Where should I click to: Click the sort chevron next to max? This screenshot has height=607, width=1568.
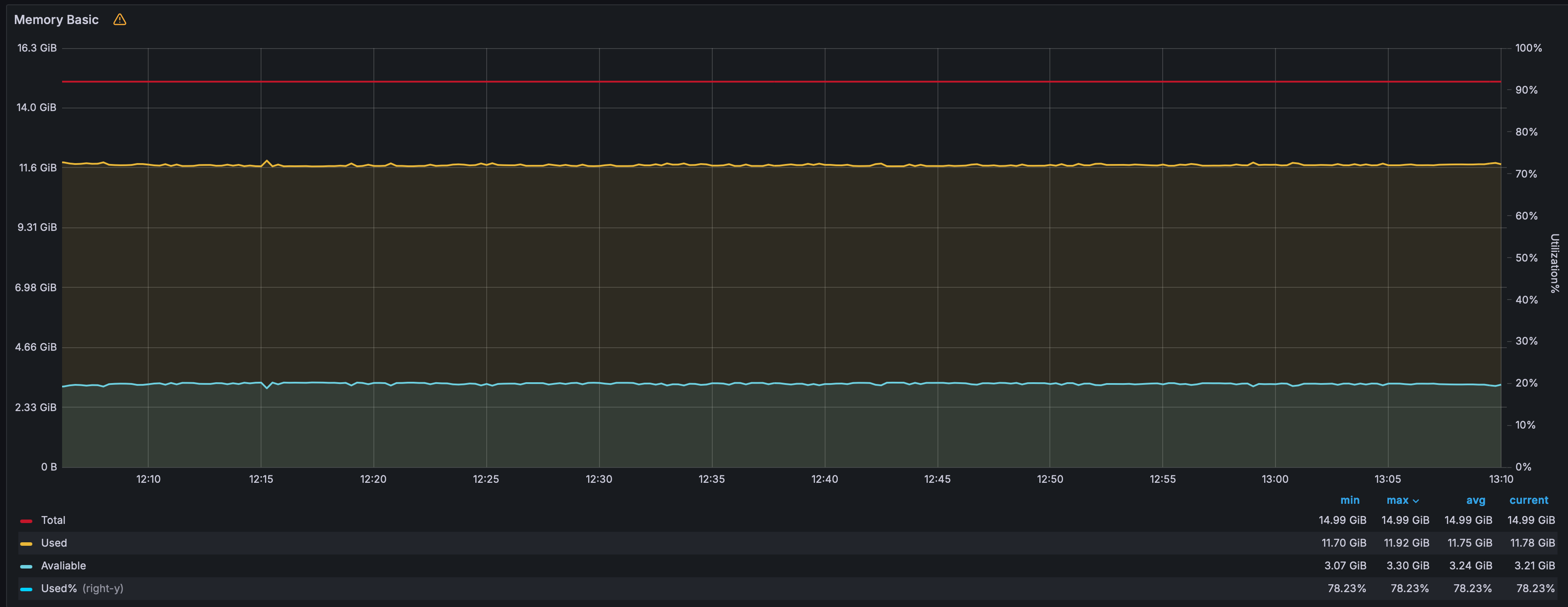(x=1416, y=501)
